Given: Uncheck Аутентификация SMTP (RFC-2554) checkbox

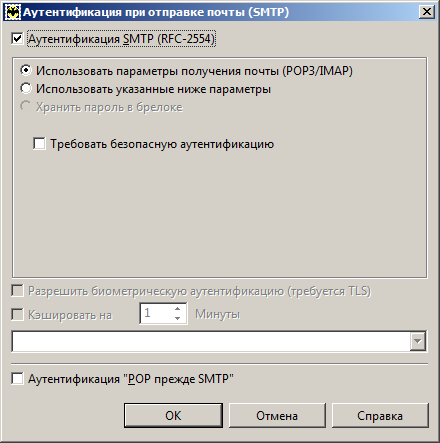Looking at the screenshot, I should point(17,39).
